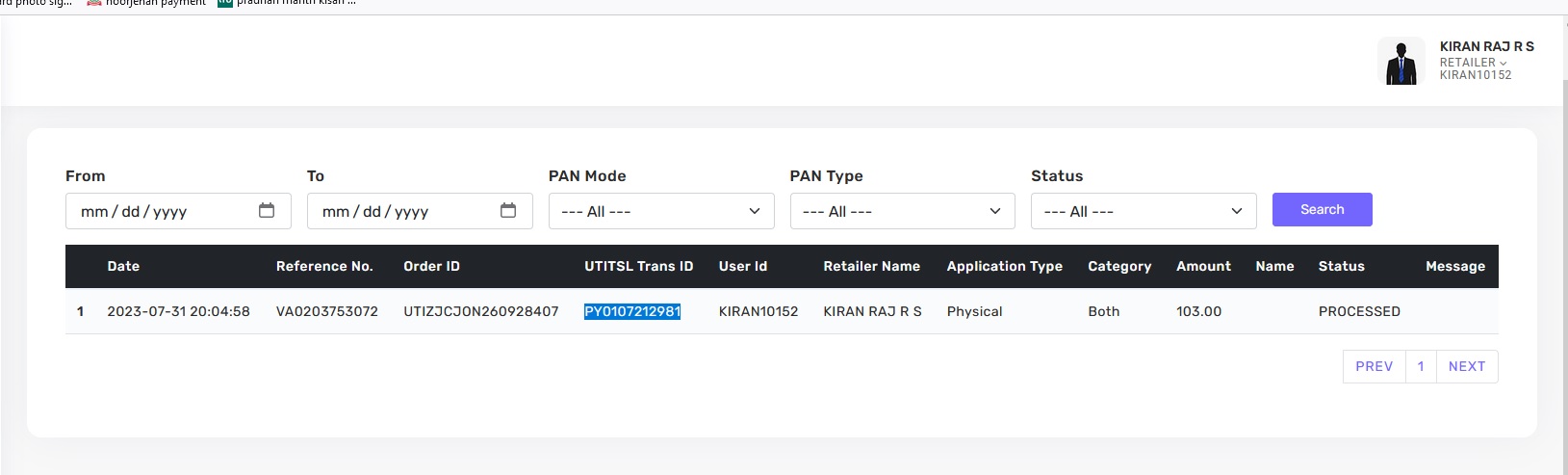1568x475 pixels.
Task: Expand the PAN Type dropdown
Action: pyautogui.click(x=902, y=211)
